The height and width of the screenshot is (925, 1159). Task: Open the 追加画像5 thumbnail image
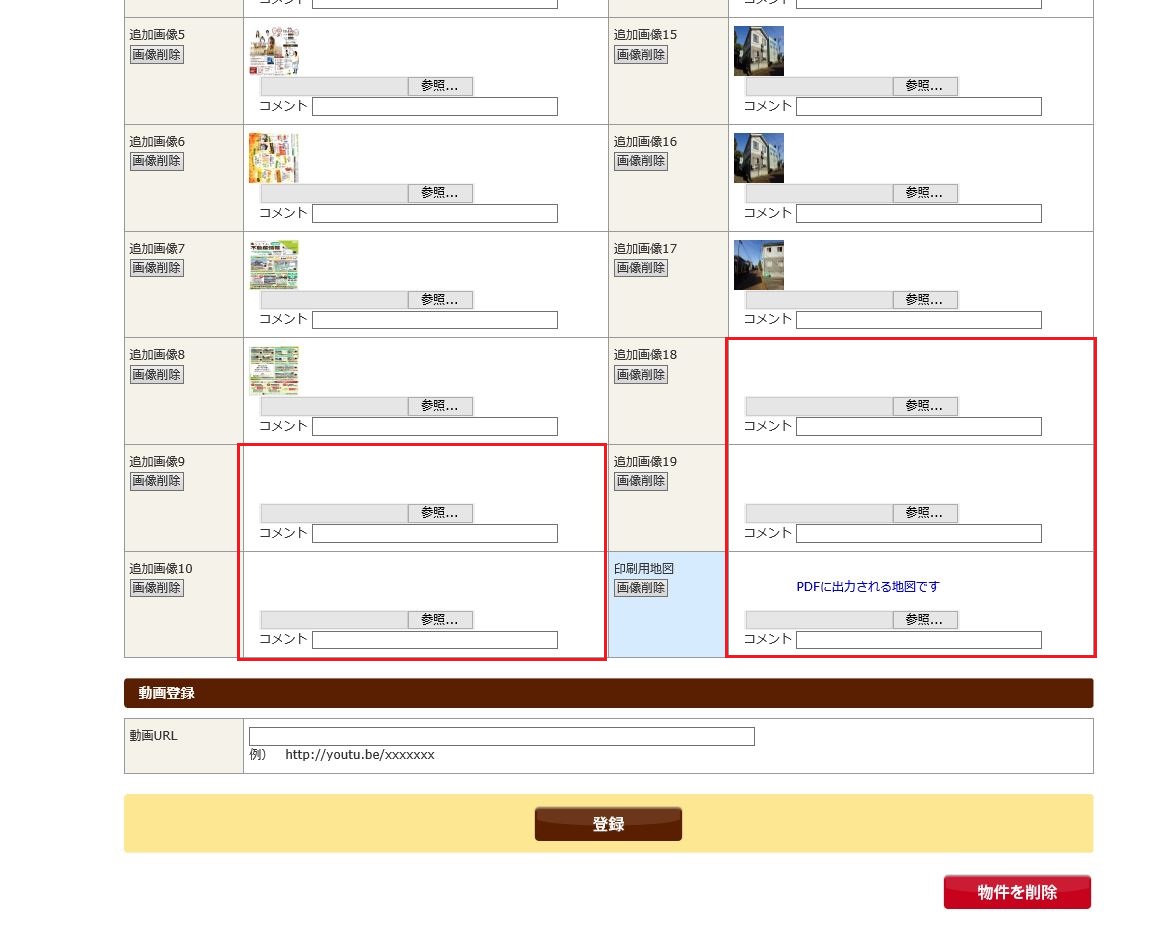click(274, 51)
